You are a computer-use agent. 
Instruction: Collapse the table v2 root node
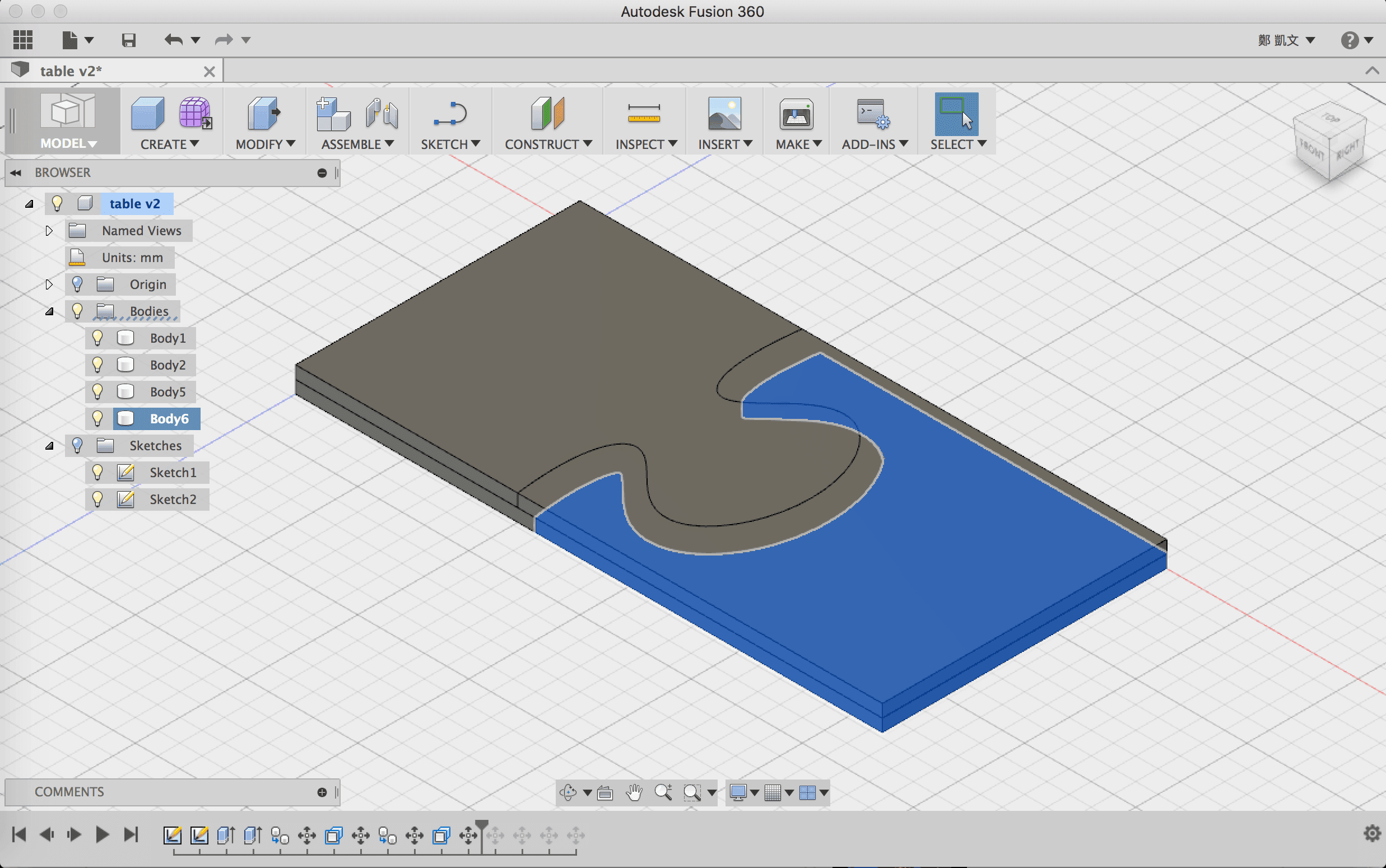(x=29, y=204)
